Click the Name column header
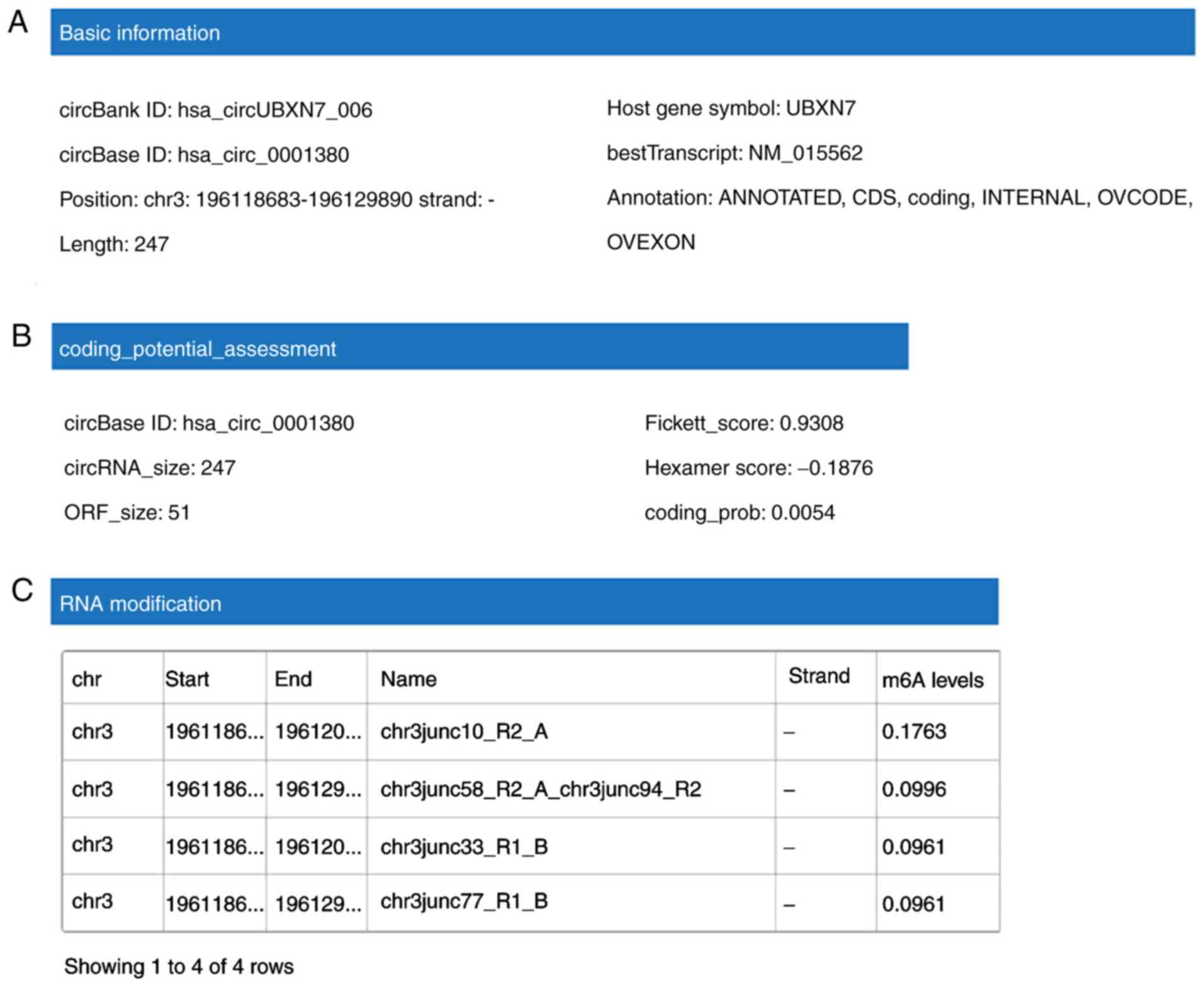The width and height of the screenshot is (1204, 986). pos(408,679)
